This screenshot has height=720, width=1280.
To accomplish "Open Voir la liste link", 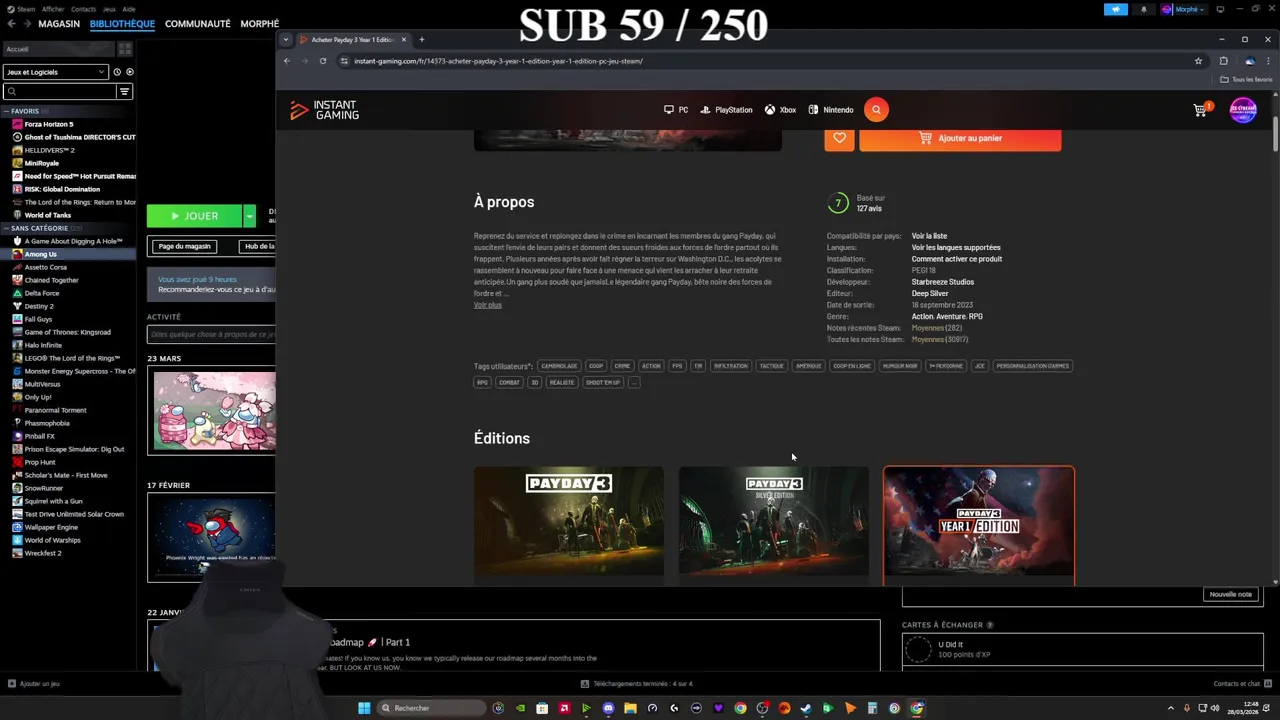I will pos(929,236).
